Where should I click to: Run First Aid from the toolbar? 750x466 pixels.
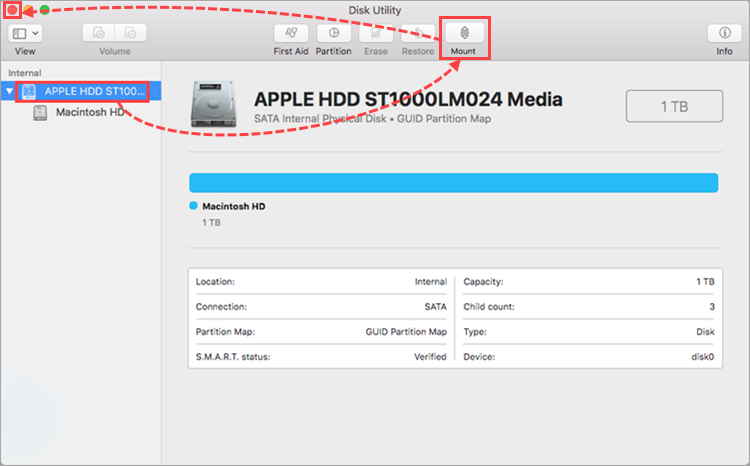(x=291, y=33)
